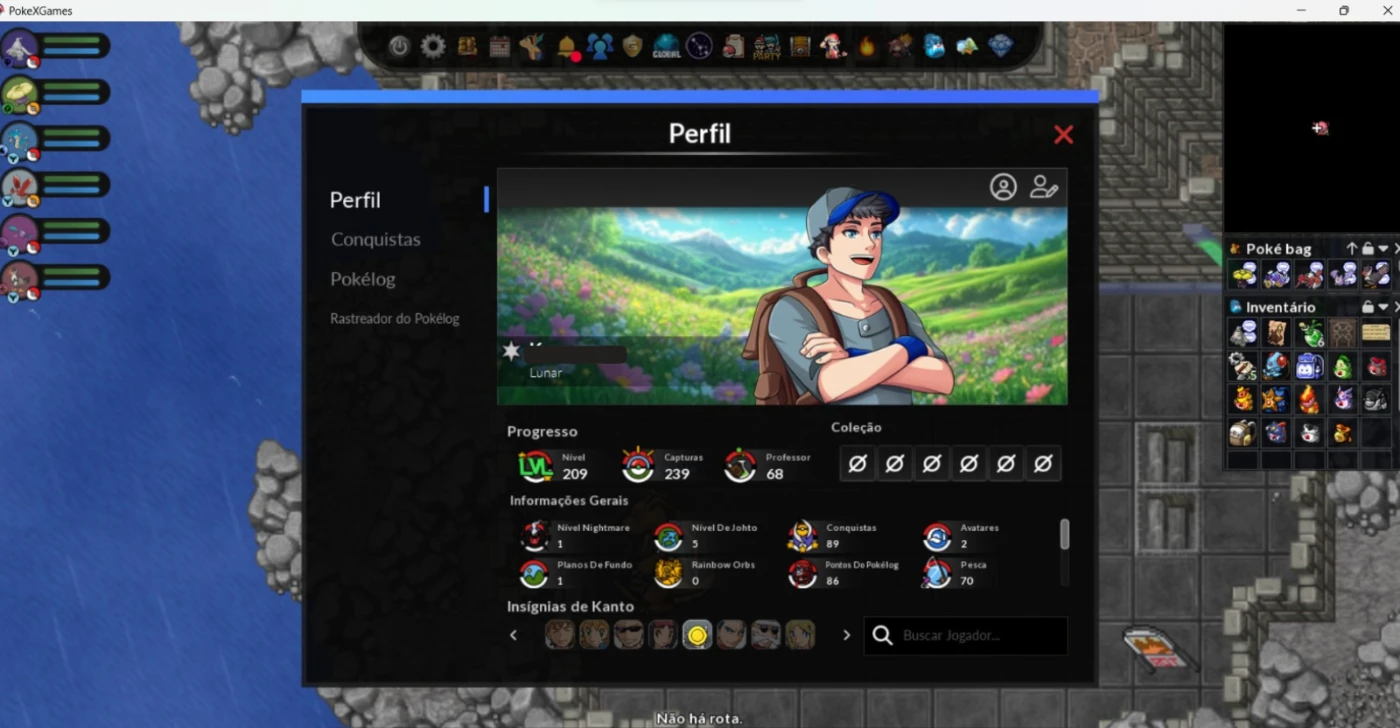Viewport: 1400px width, 728px height.
Task: Click the edit profile icon on banner
Action: coord(1044,187)
